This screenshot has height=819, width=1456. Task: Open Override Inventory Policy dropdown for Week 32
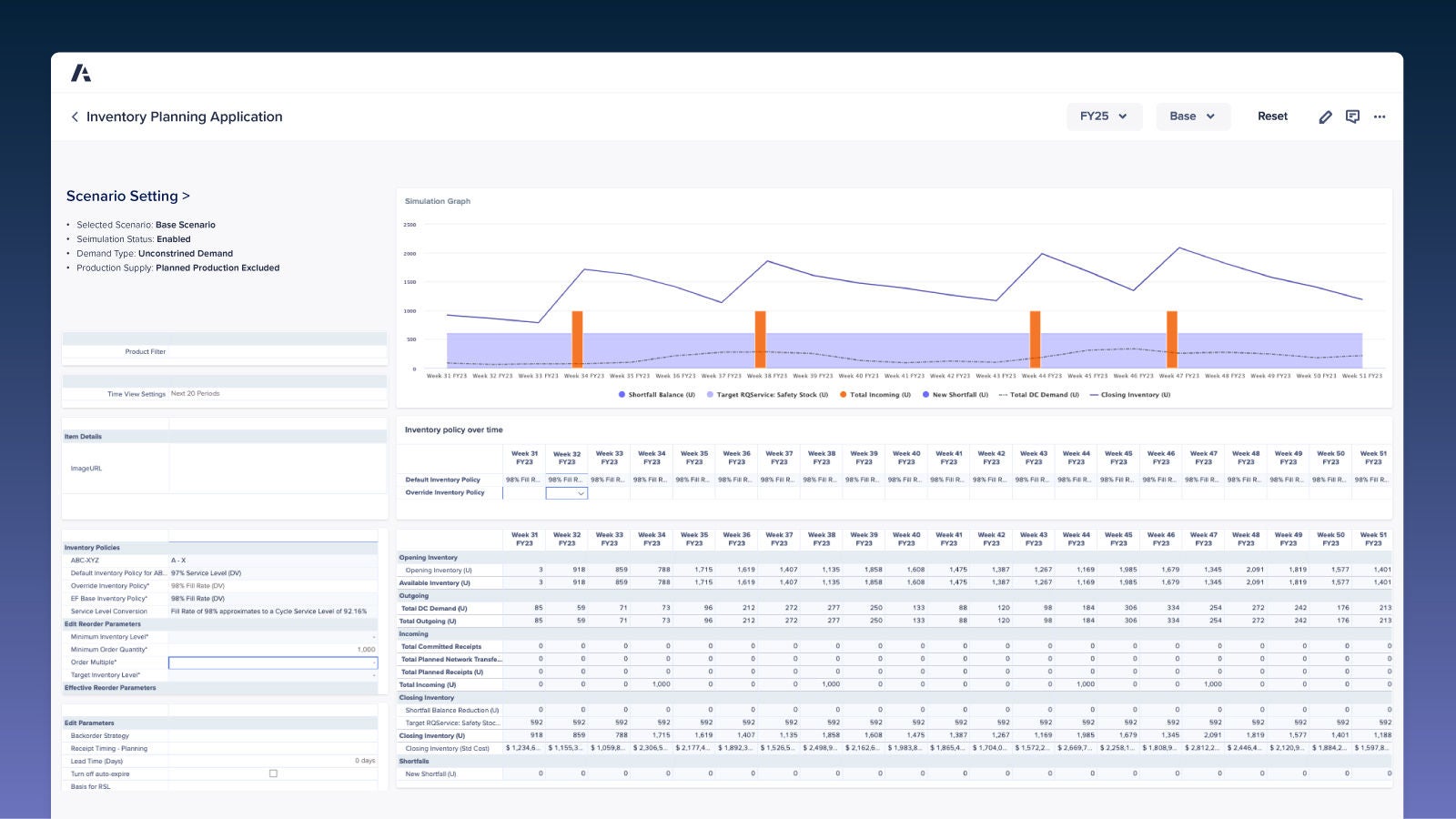click(x=567, y=493)
